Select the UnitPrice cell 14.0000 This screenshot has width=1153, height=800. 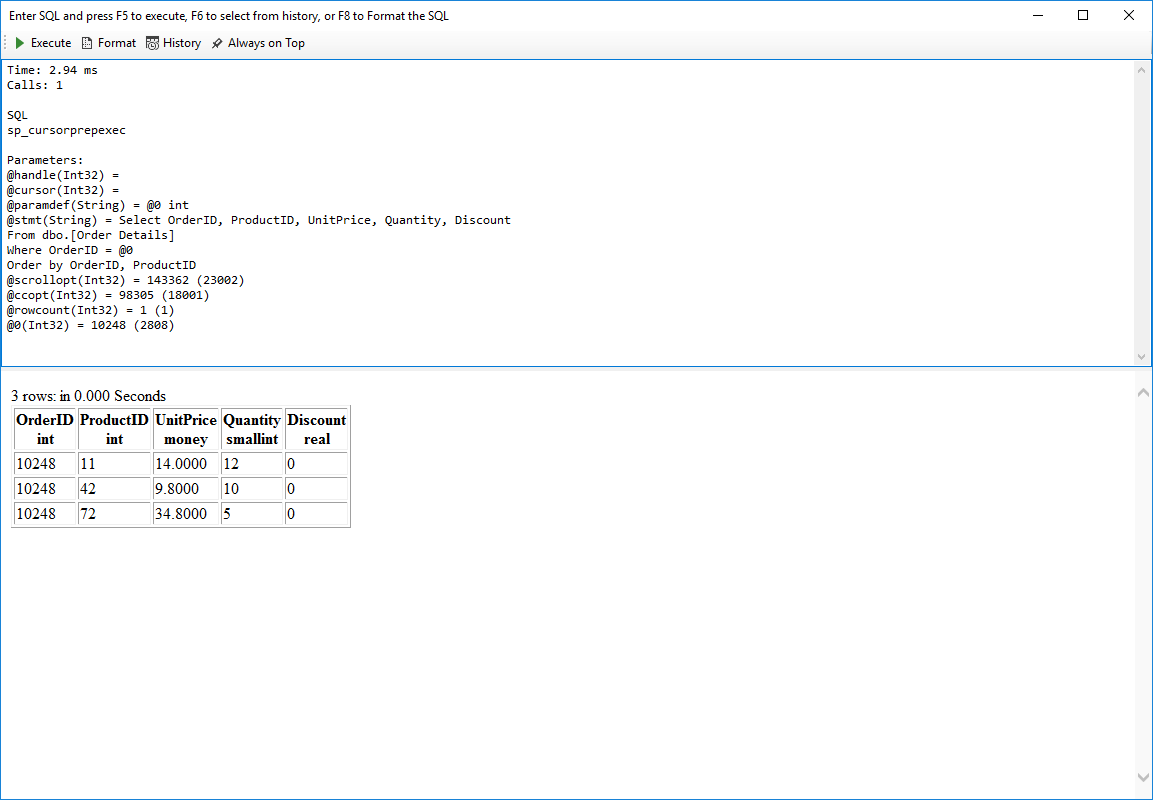pyautogui.click(x=186, y=464)
